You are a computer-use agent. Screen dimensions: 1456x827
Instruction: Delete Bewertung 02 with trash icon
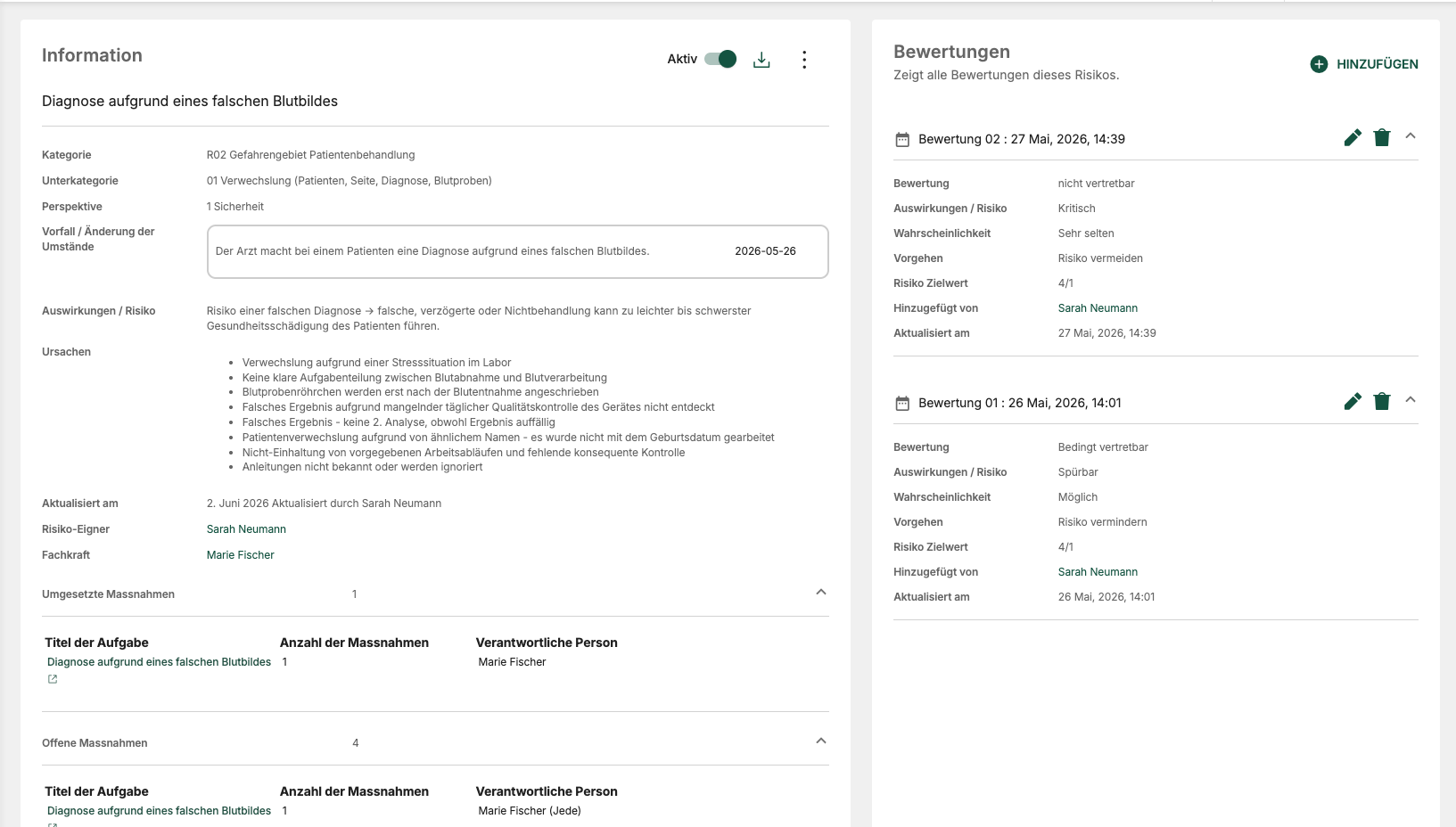(x=1382, y=137)
